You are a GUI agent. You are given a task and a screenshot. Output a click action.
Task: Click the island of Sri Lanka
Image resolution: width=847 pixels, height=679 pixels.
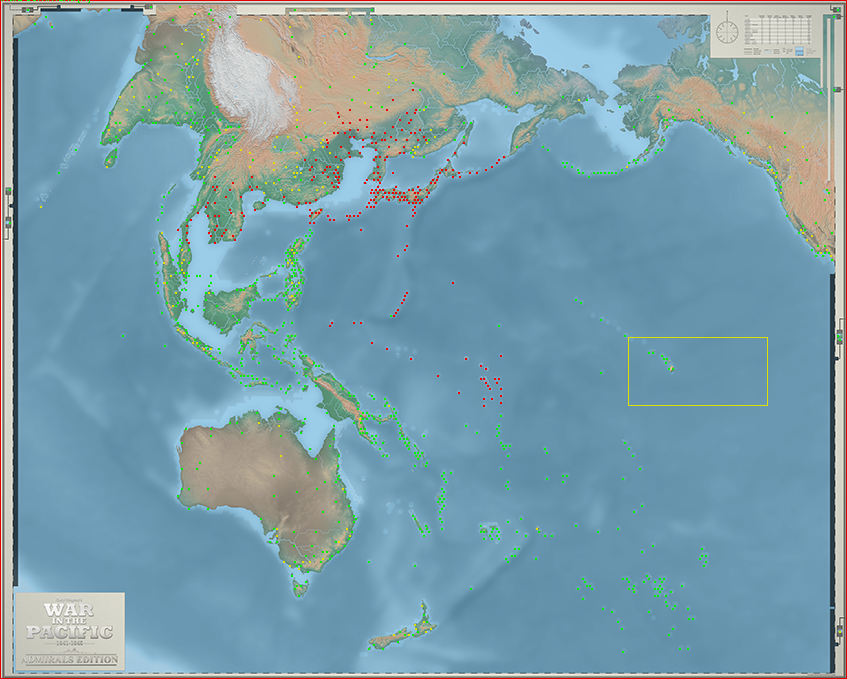[x=111, y=157]
